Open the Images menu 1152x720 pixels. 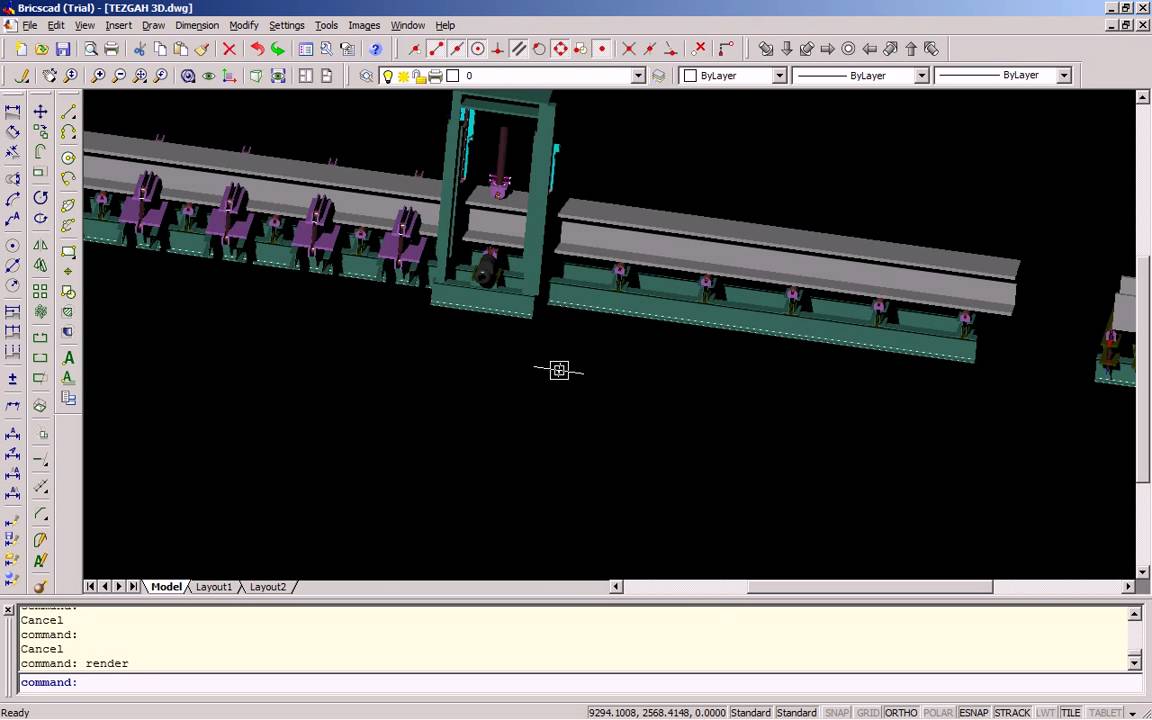pyautogui.click(x=364, y=25)
